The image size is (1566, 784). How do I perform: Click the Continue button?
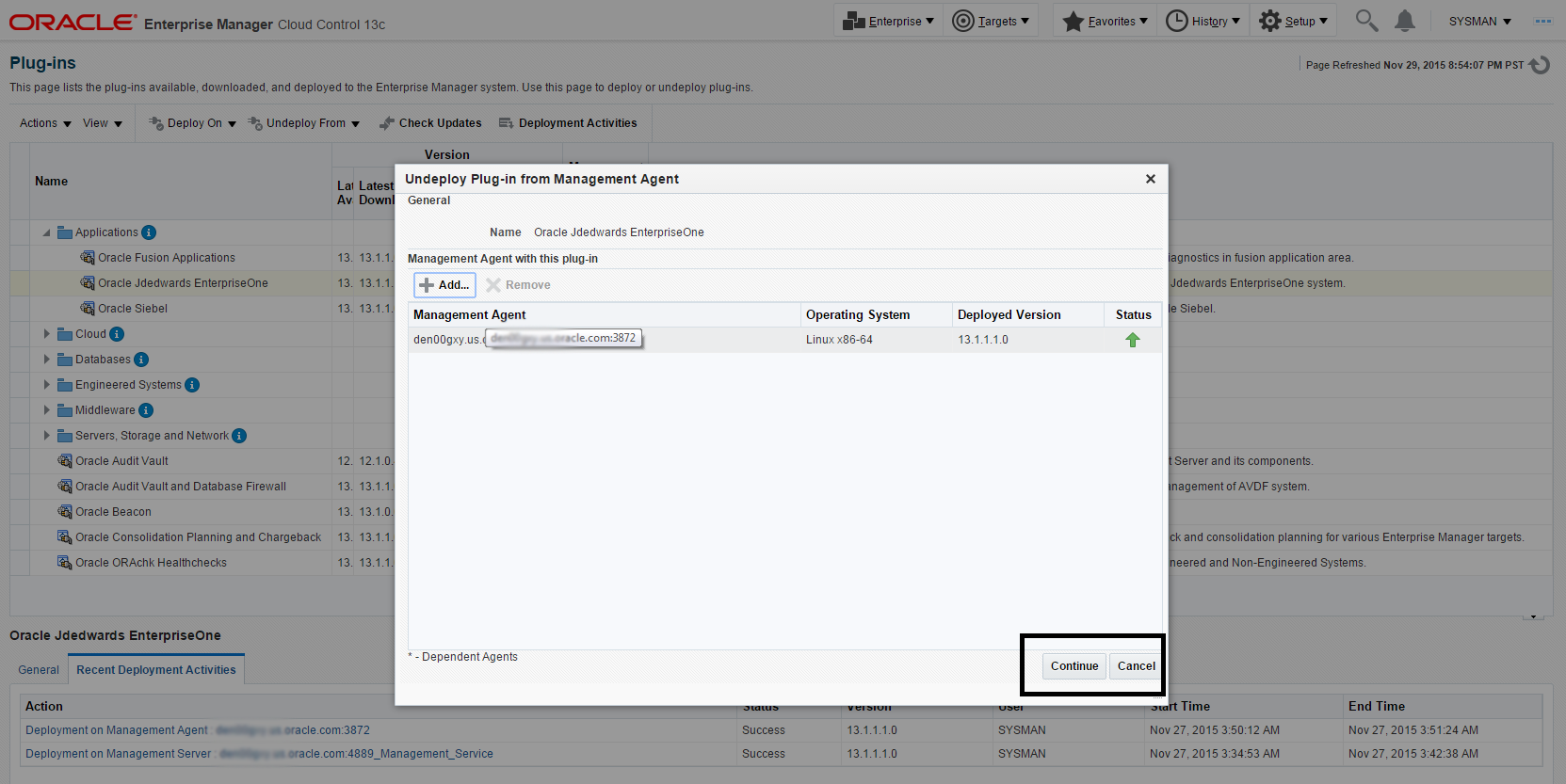click(x=1074, y=666)
